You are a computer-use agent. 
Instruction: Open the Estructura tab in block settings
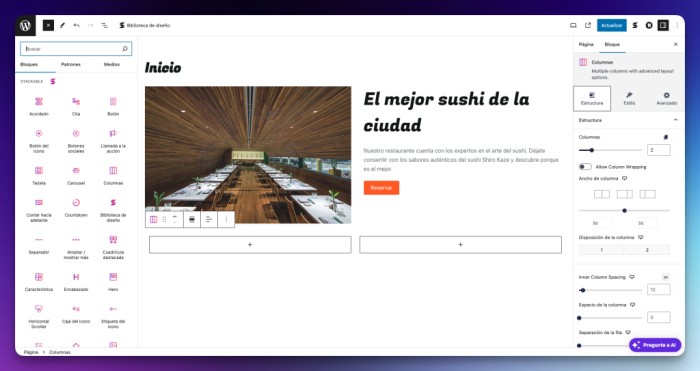point(592,99)
